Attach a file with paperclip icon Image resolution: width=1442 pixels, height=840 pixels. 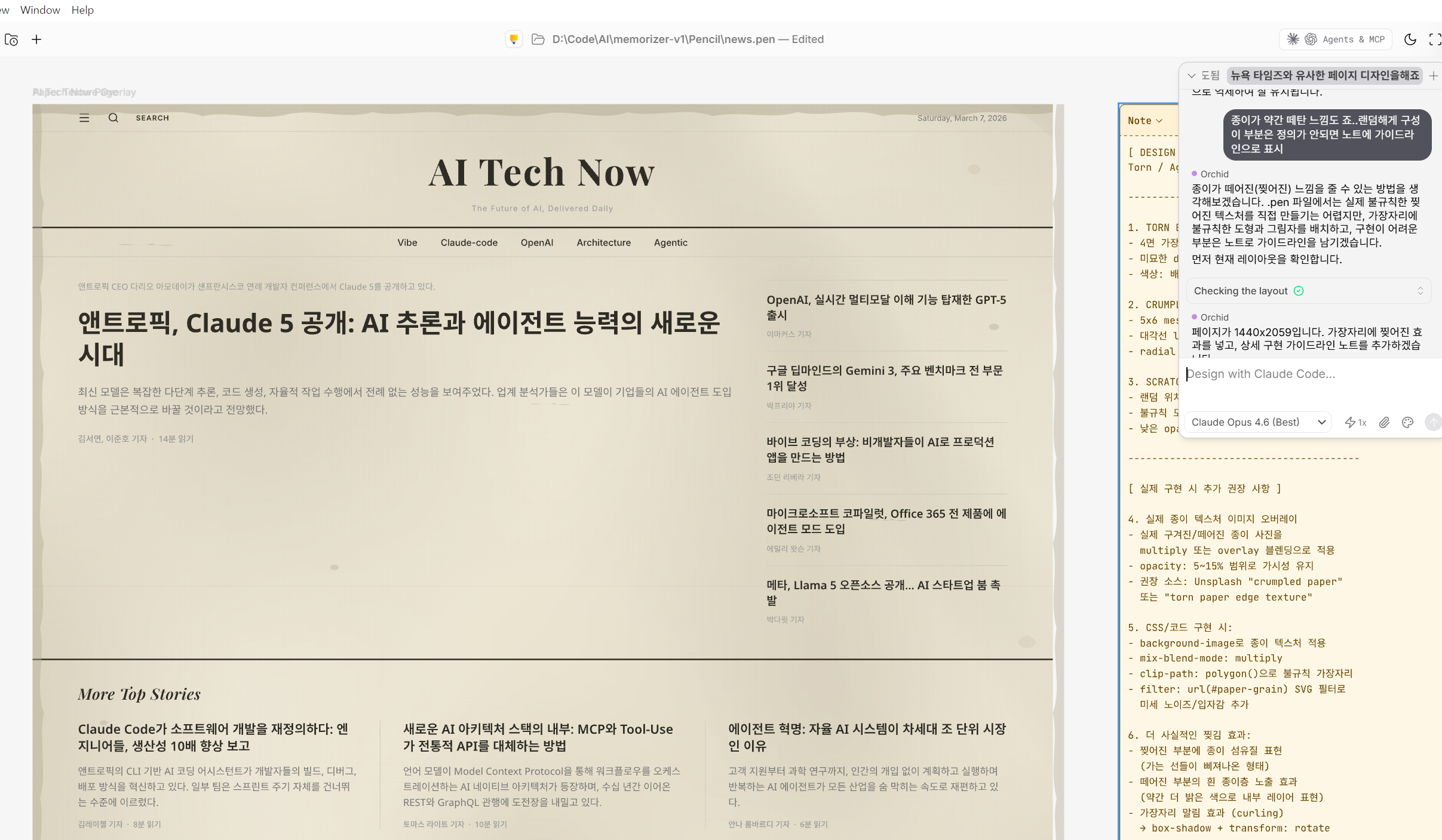pyautogui.click(x=1384, y=422)
